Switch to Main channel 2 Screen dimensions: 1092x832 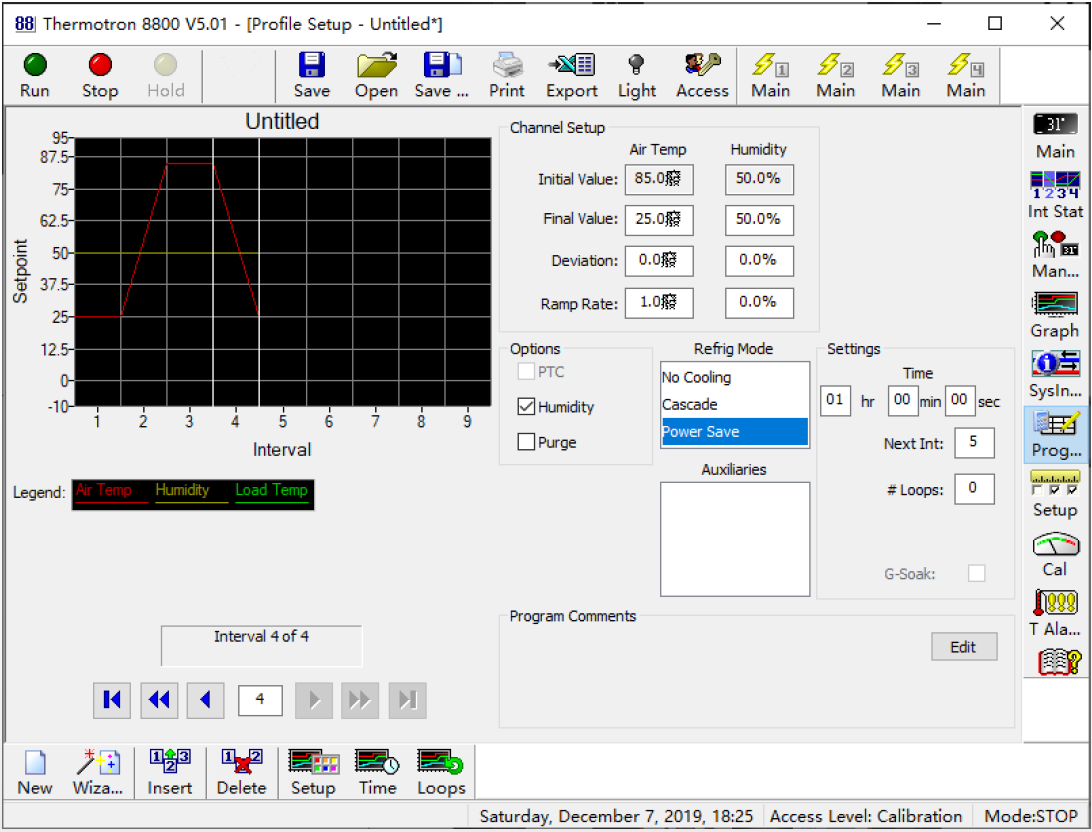[x=836, y=76]
